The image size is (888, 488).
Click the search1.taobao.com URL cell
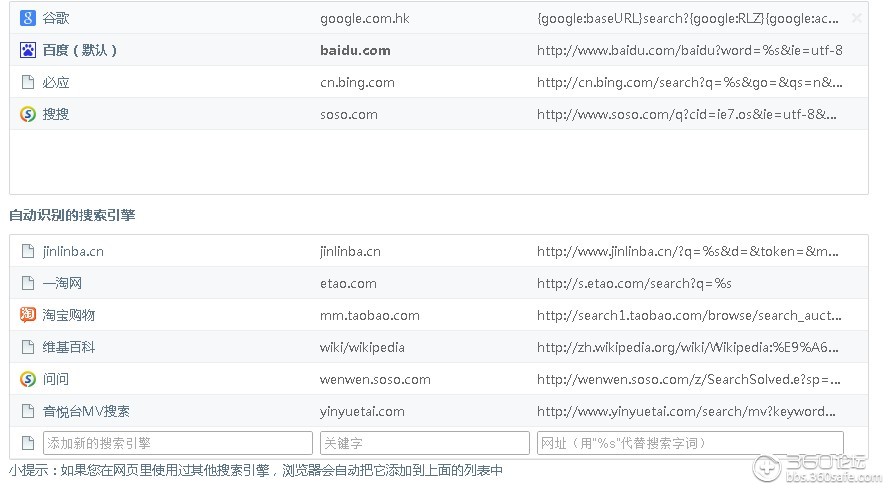click(x=689, y=315)
